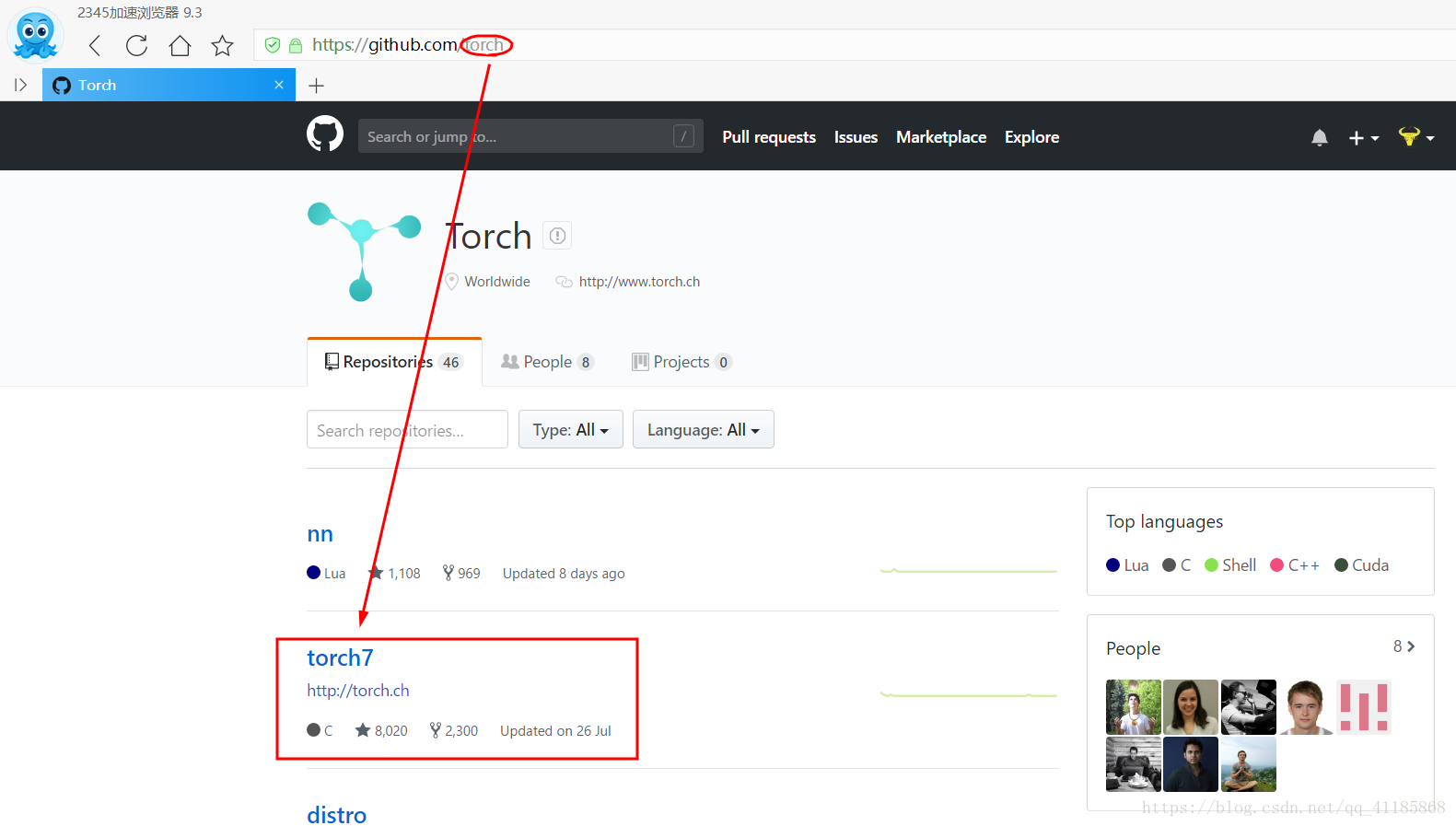The width and height of the screenshot is (1456, 826).
Task: Filter by C in Top languages
Action: (1176, 565)
